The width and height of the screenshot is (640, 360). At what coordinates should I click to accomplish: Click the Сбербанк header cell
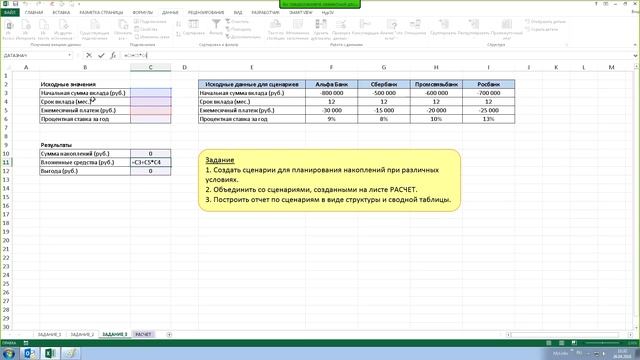384,84
